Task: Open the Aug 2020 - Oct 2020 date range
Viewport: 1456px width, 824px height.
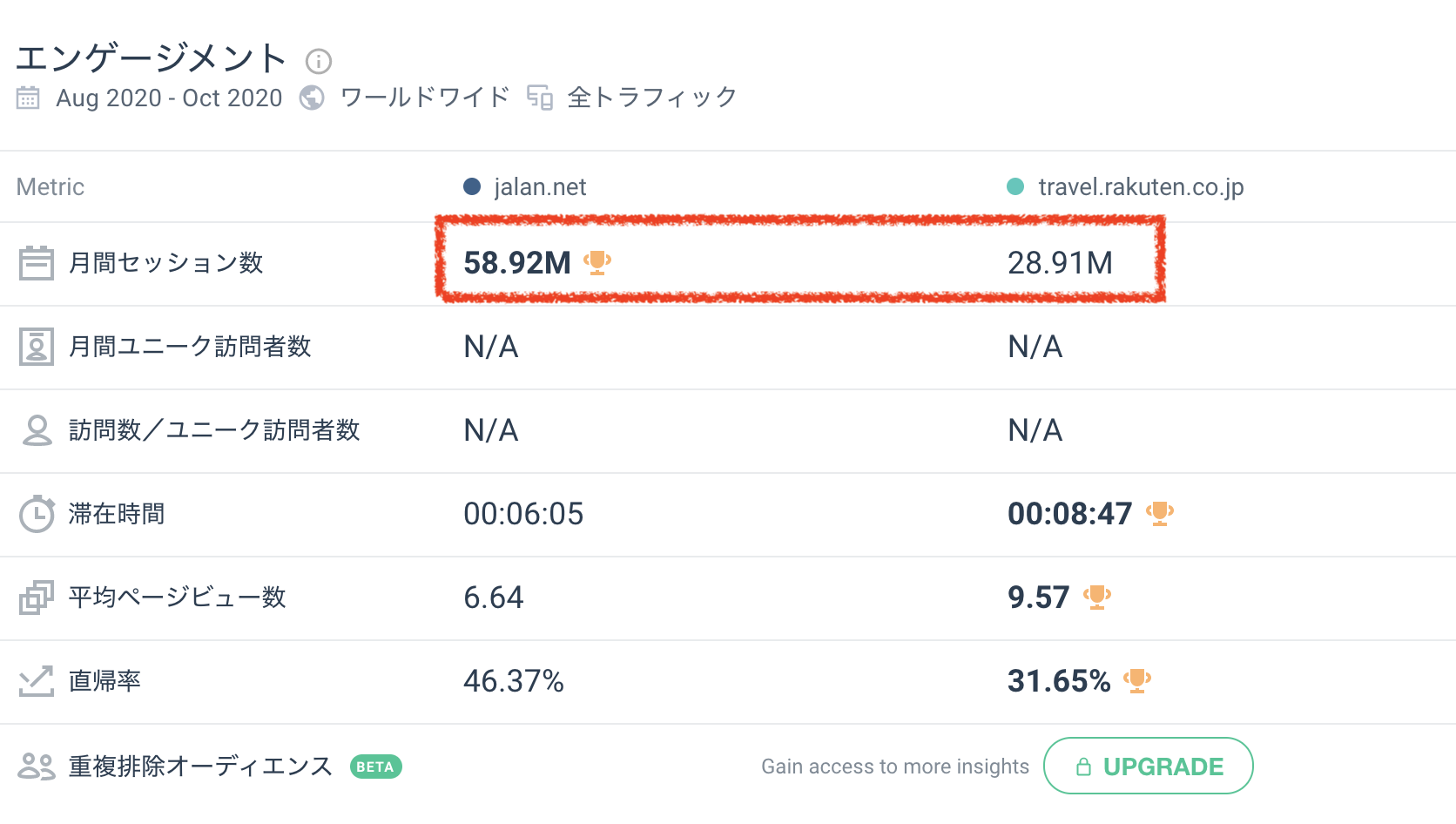Action: (x=169, y=98)
